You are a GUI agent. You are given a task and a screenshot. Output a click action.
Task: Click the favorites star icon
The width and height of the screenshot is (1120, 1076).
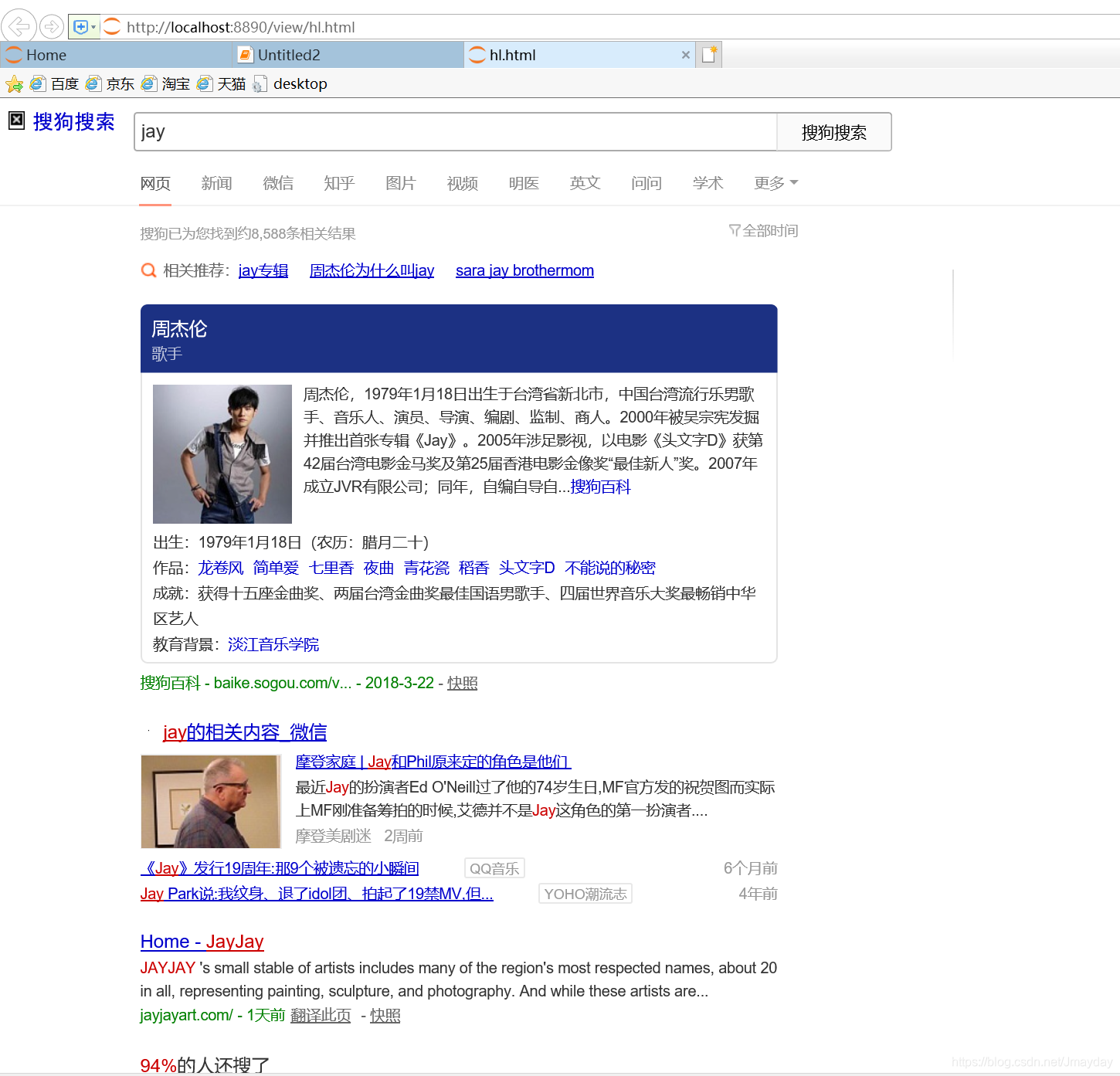point(14,83)
